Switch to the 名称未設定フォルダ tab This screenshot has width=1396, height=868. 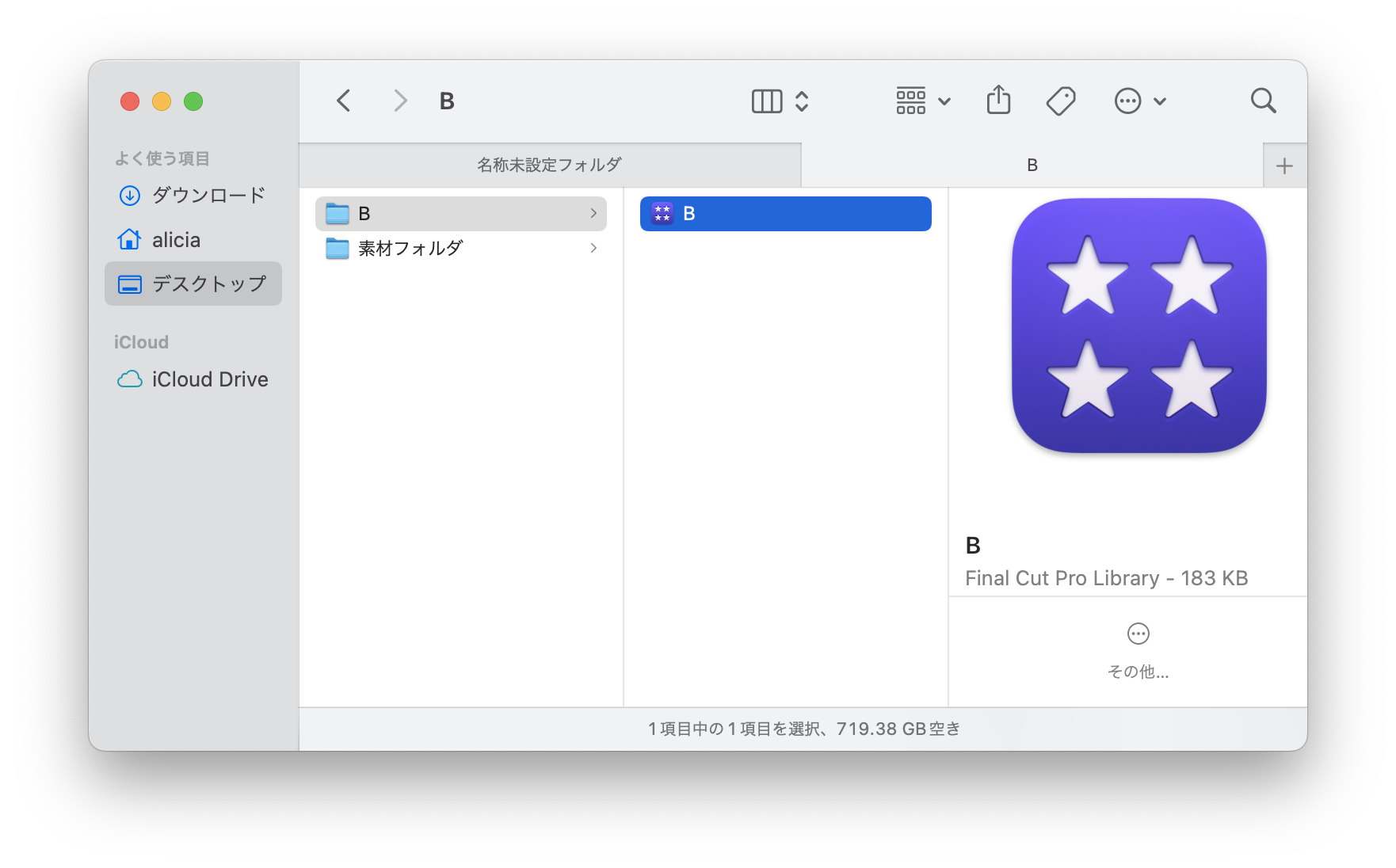(550, 166)
